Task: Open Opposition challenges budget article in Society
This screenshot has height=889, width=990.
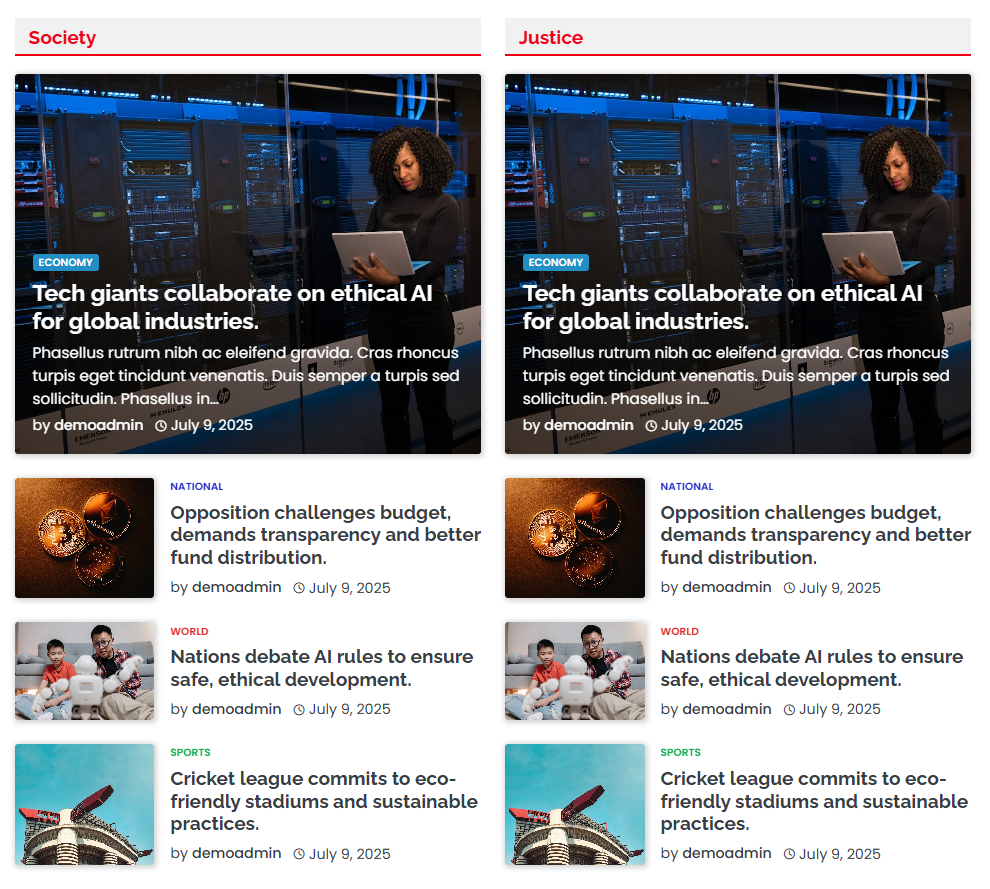Action: [325, 535]
